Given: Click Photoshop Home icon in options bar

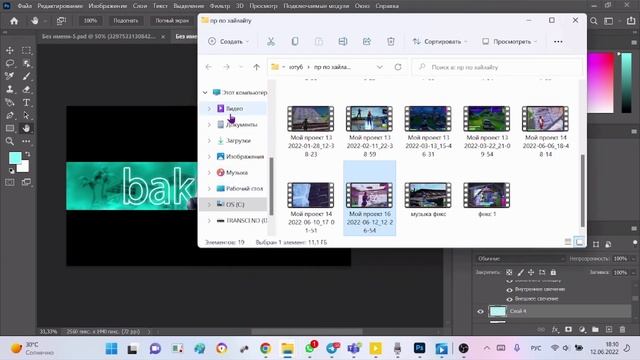Looking at the screenshot, I should point(14,21).
